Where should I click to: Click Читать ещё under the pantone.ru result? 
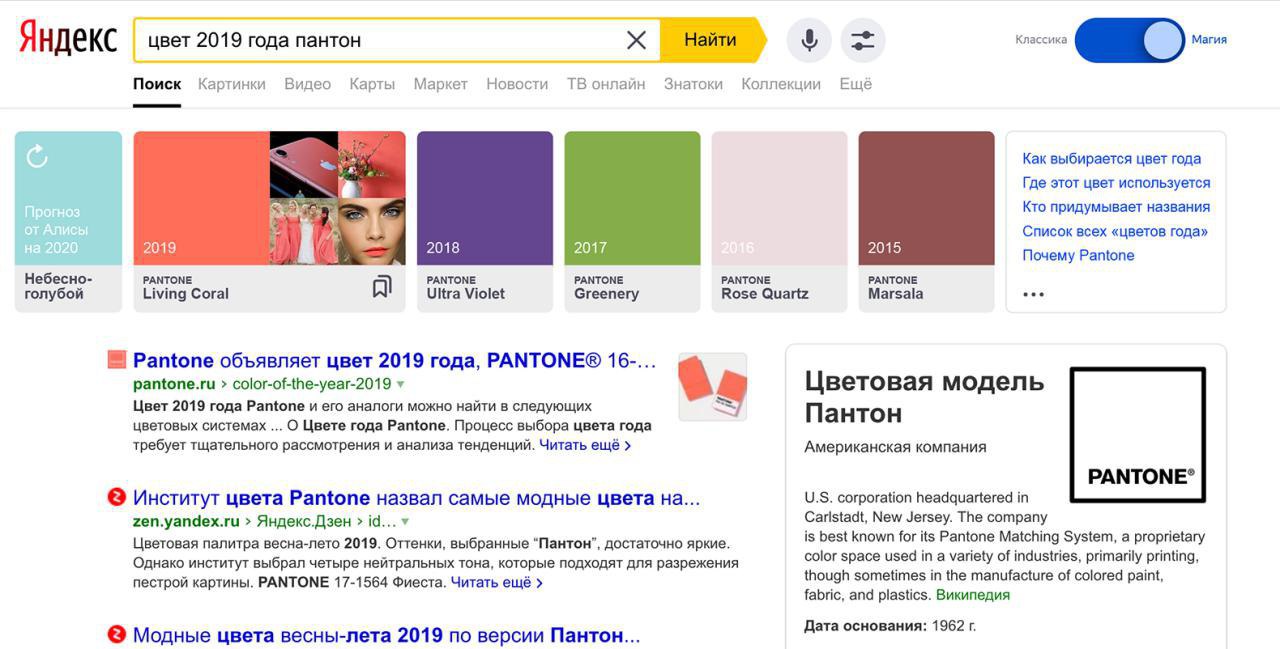coord(585,445)
